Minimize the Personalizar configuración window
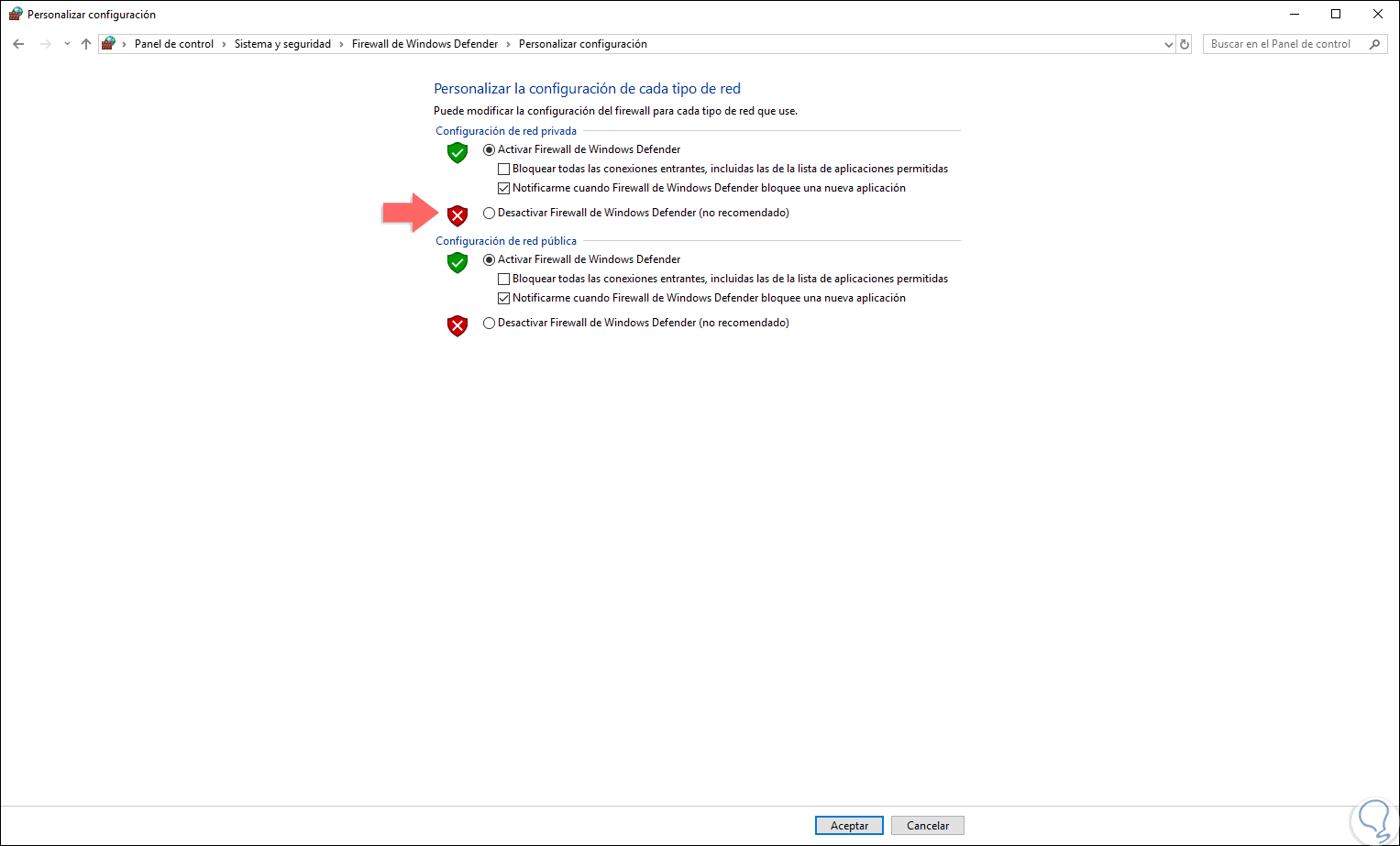The width and height of the screenshot is (1400, 846). pos(1295,14)
